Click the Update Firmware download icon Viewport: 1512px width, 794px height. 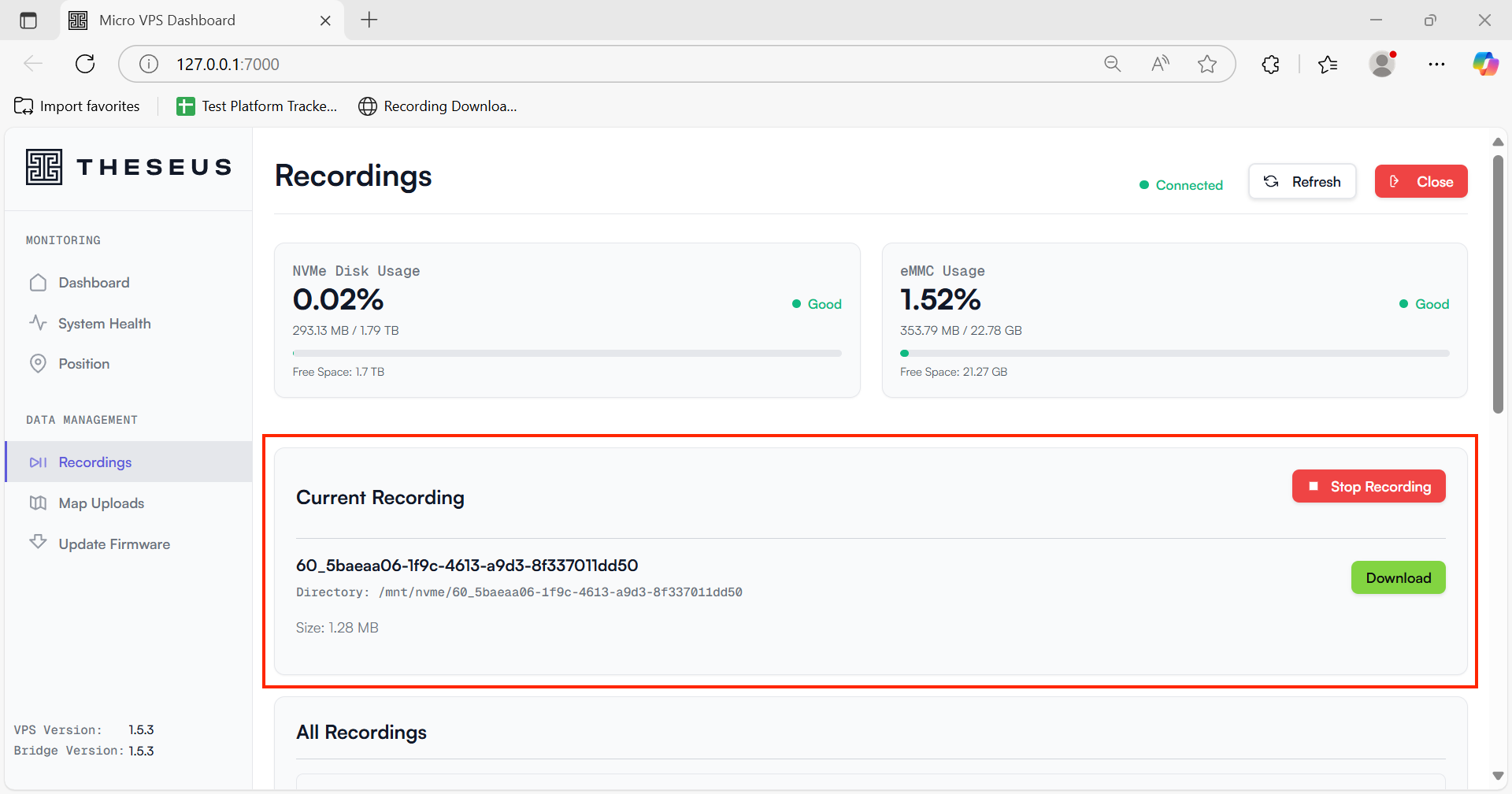click(x=38, y=543)
